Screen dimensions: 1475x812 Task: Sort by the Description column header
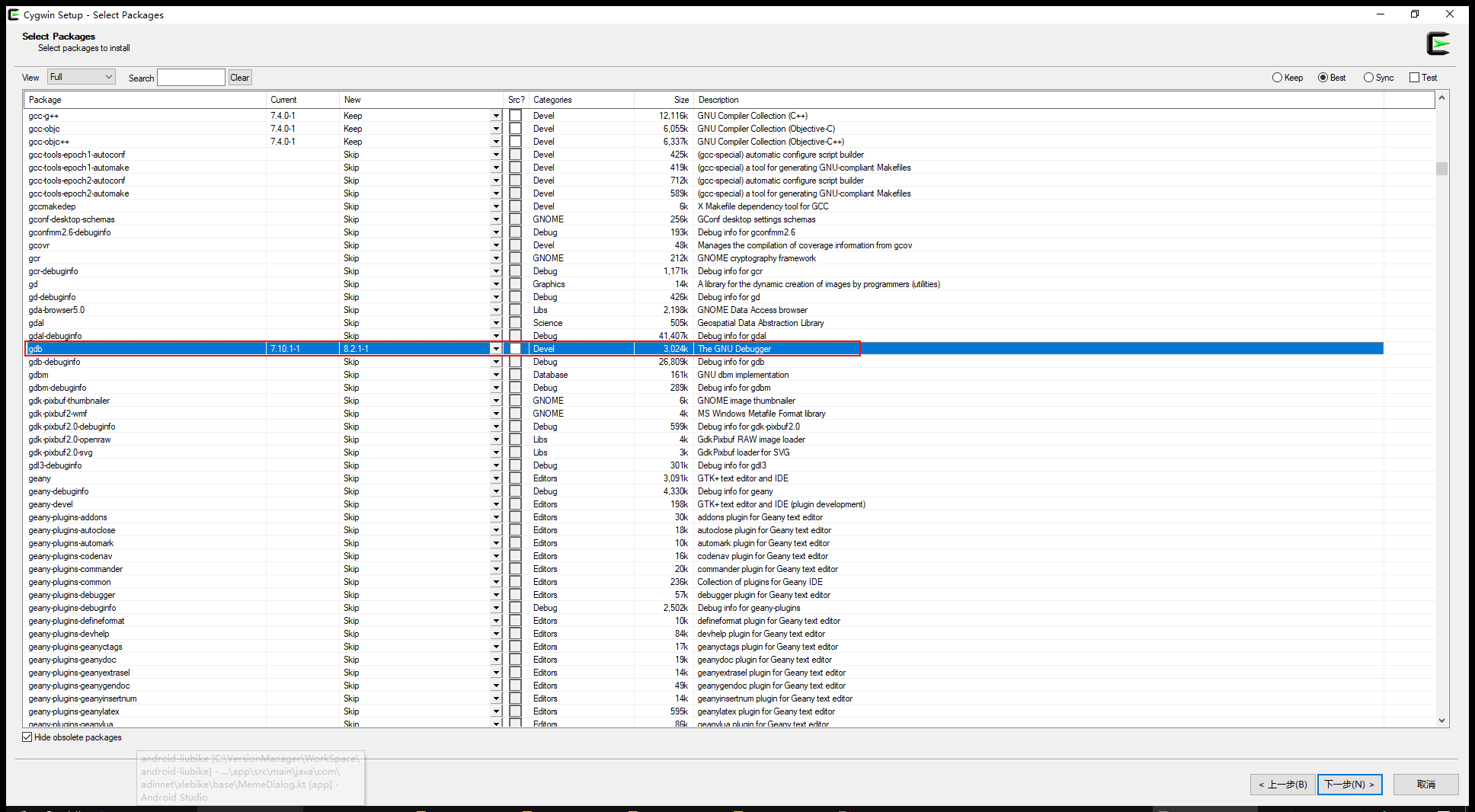point(1038,100)
